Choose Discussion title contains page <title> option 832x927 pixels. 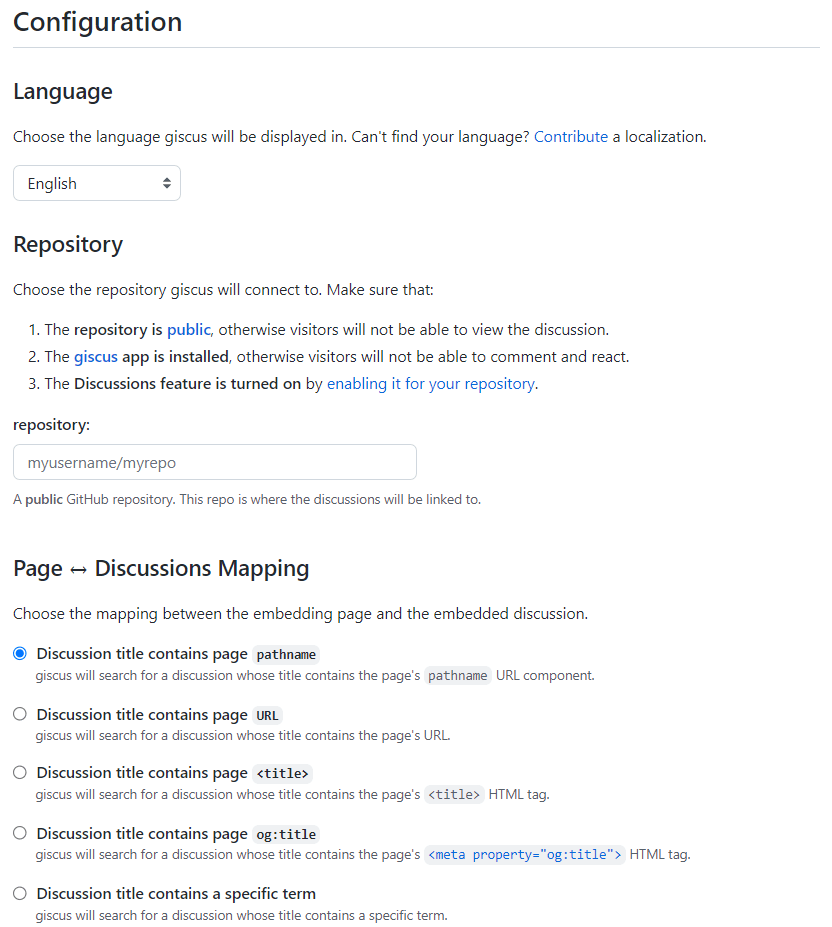click(x=20, y=773)
